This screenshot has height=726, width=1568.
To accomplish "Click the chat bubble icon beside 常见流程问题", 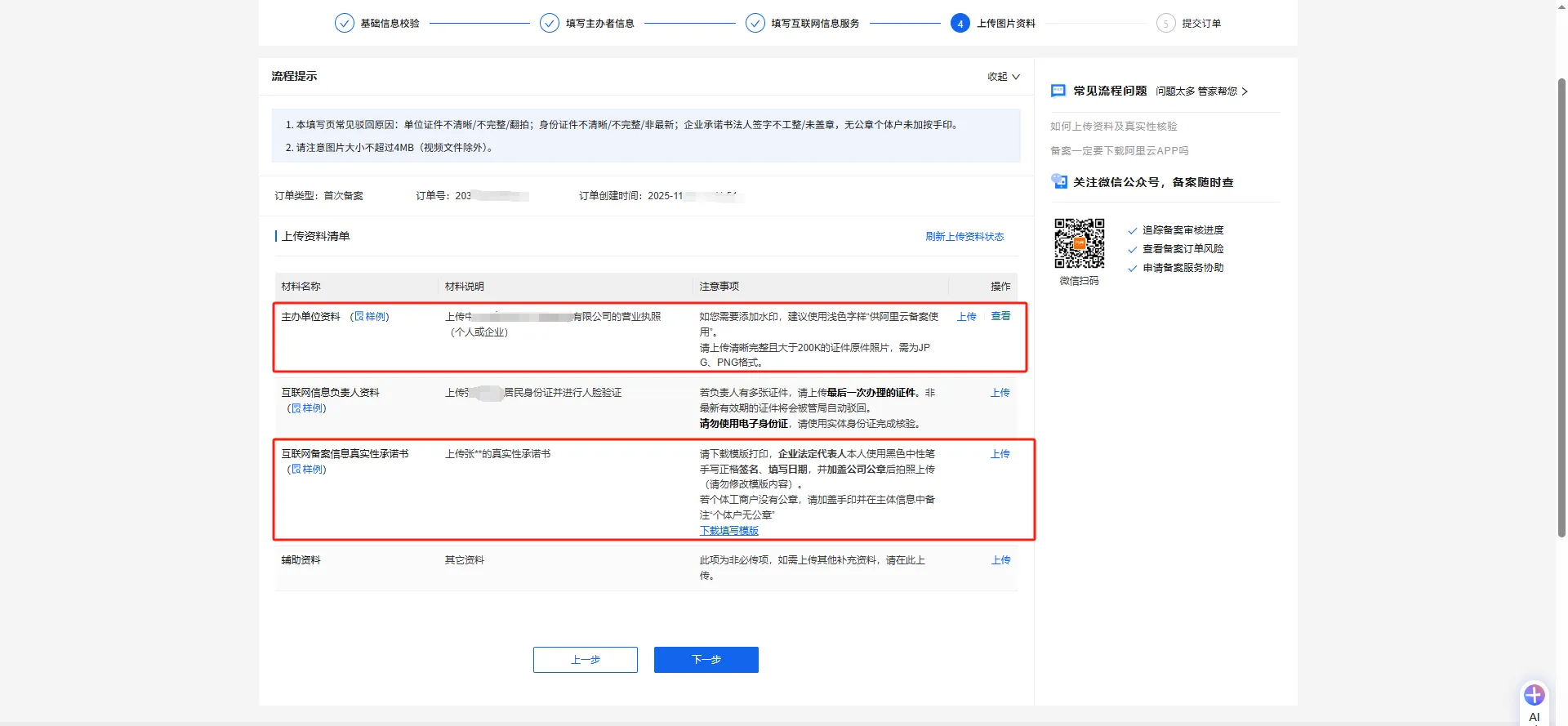I will pyautogui.click(x=1058, y=91).
